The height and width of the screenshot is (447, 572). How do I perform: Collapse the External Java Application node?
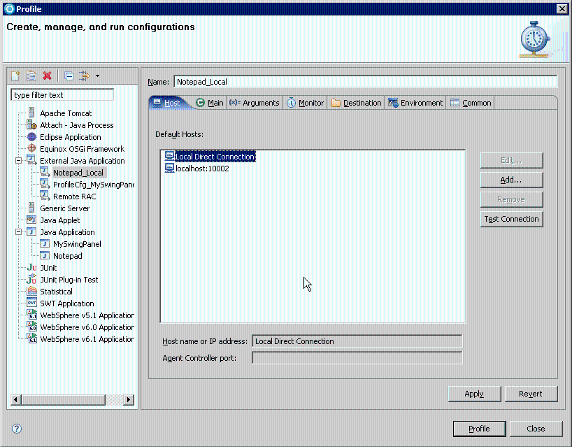(x=18, y=161)
